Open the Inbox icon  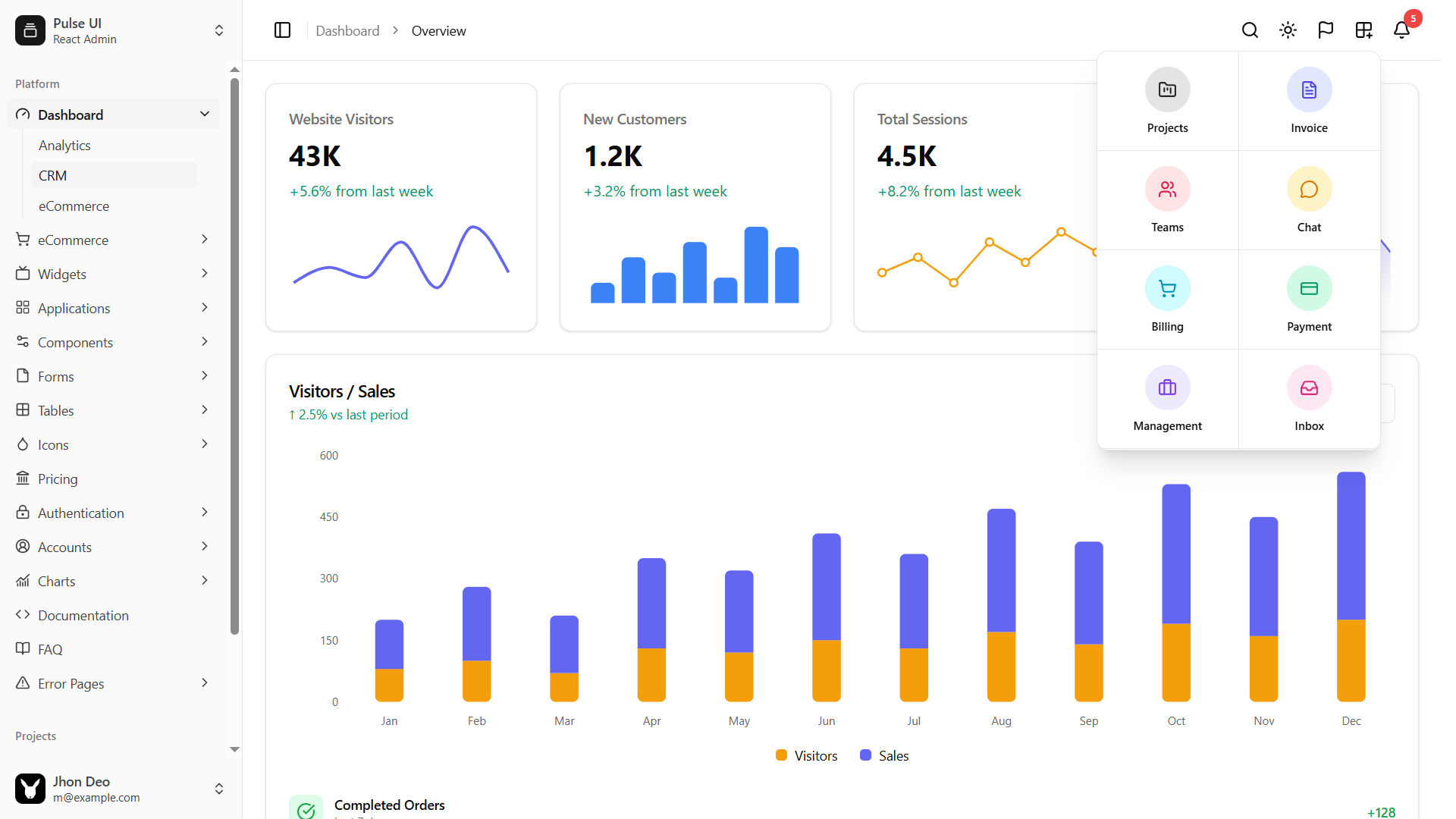pyautogui.click(x=1309, y=398)
